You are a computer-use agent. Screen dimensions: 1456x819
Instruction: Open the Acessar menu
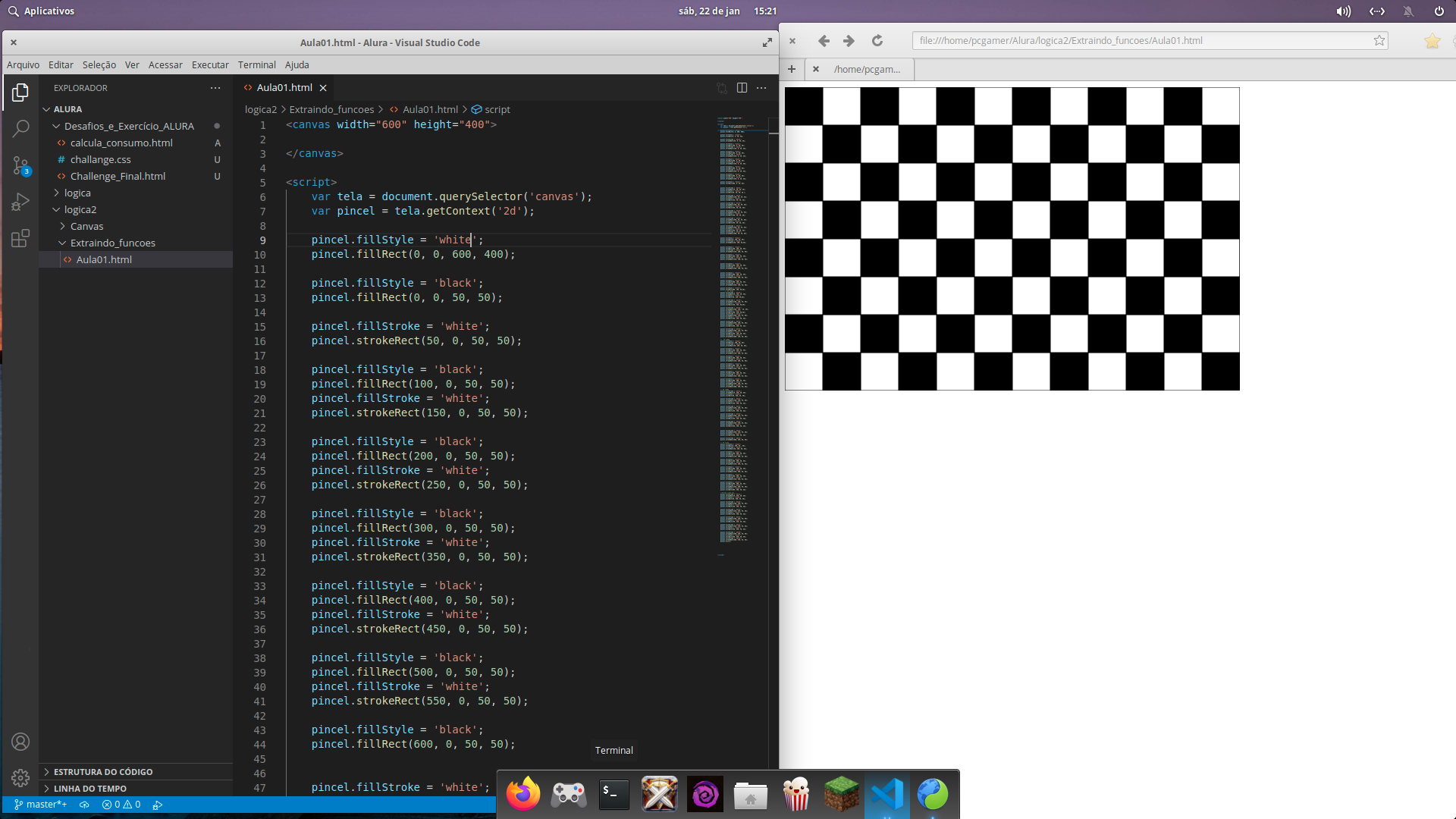click(x=165, y=65)
